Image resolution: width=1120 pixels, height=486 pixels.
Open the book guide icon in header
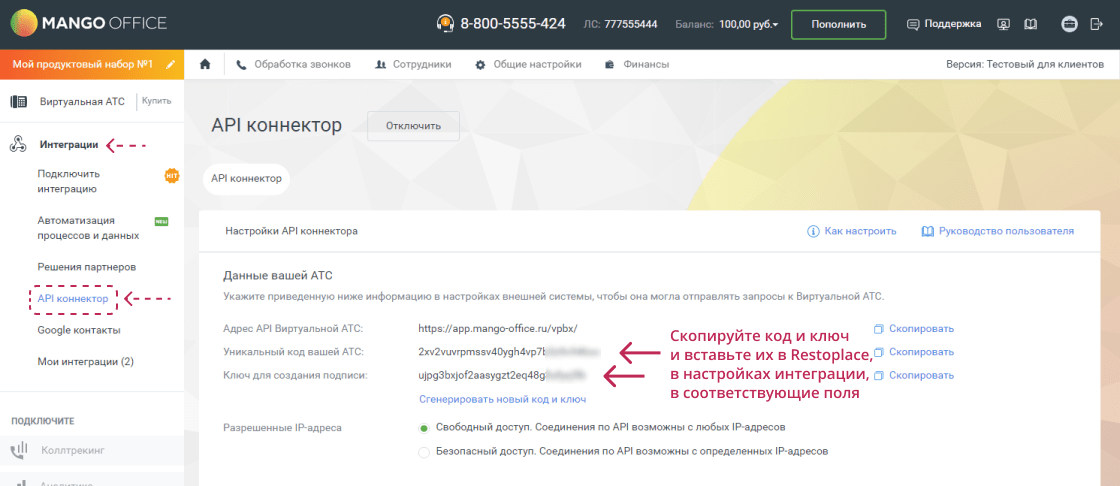tap(1030, 24)
